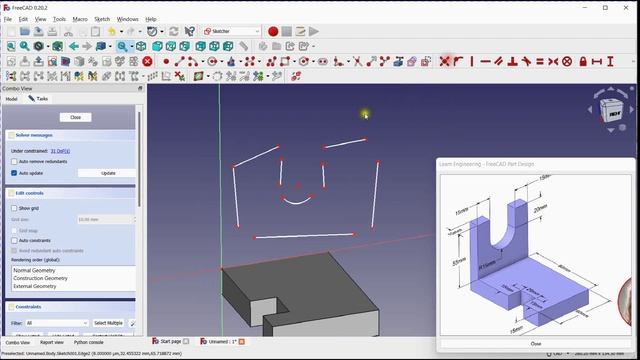This screenshot has height=360, width=640.
Task: Enable Auto remove redundants checkbox
Action: coord(14,162)
